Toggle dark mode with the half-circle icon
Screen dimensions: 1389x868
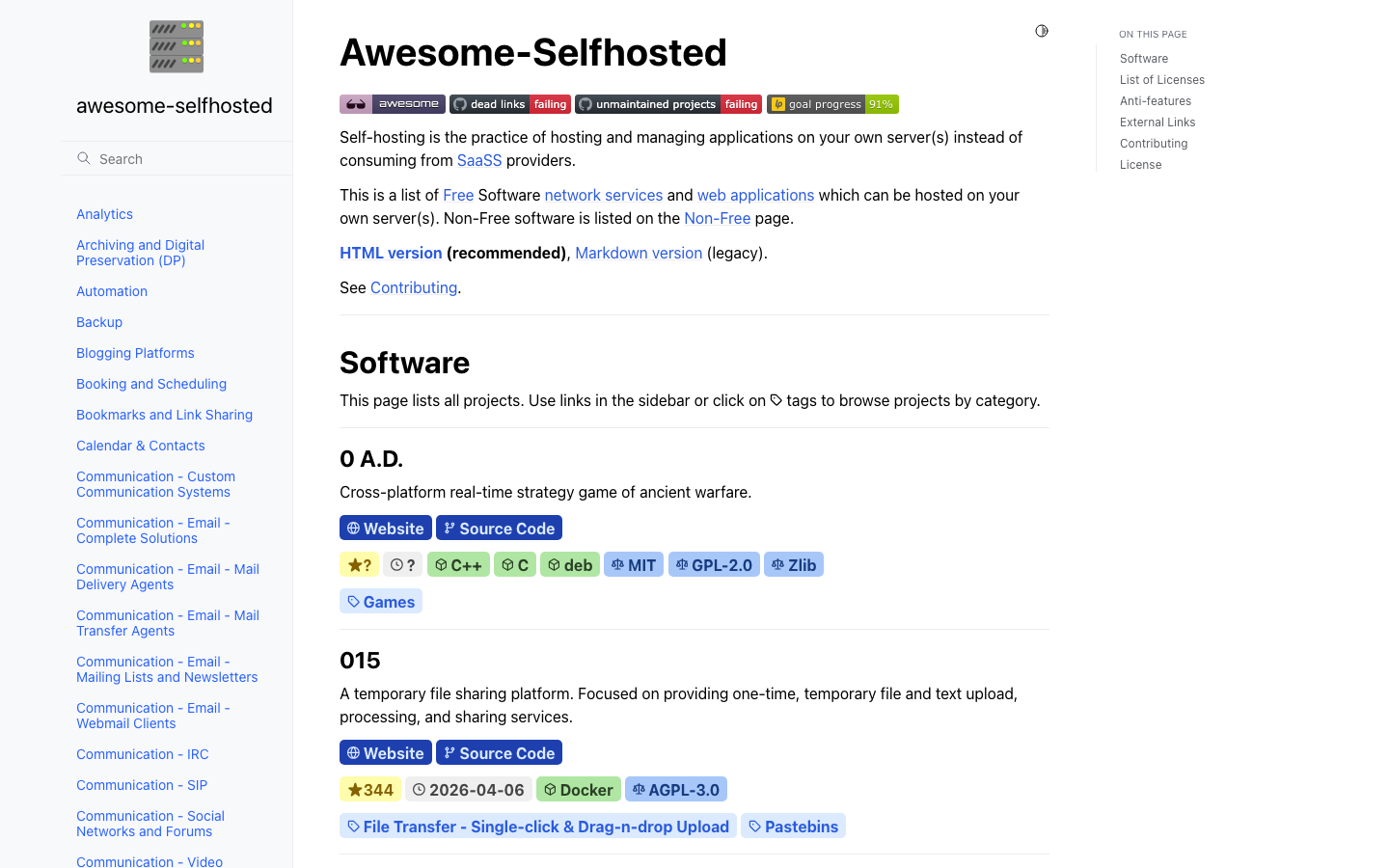[x=1042, y=31]
